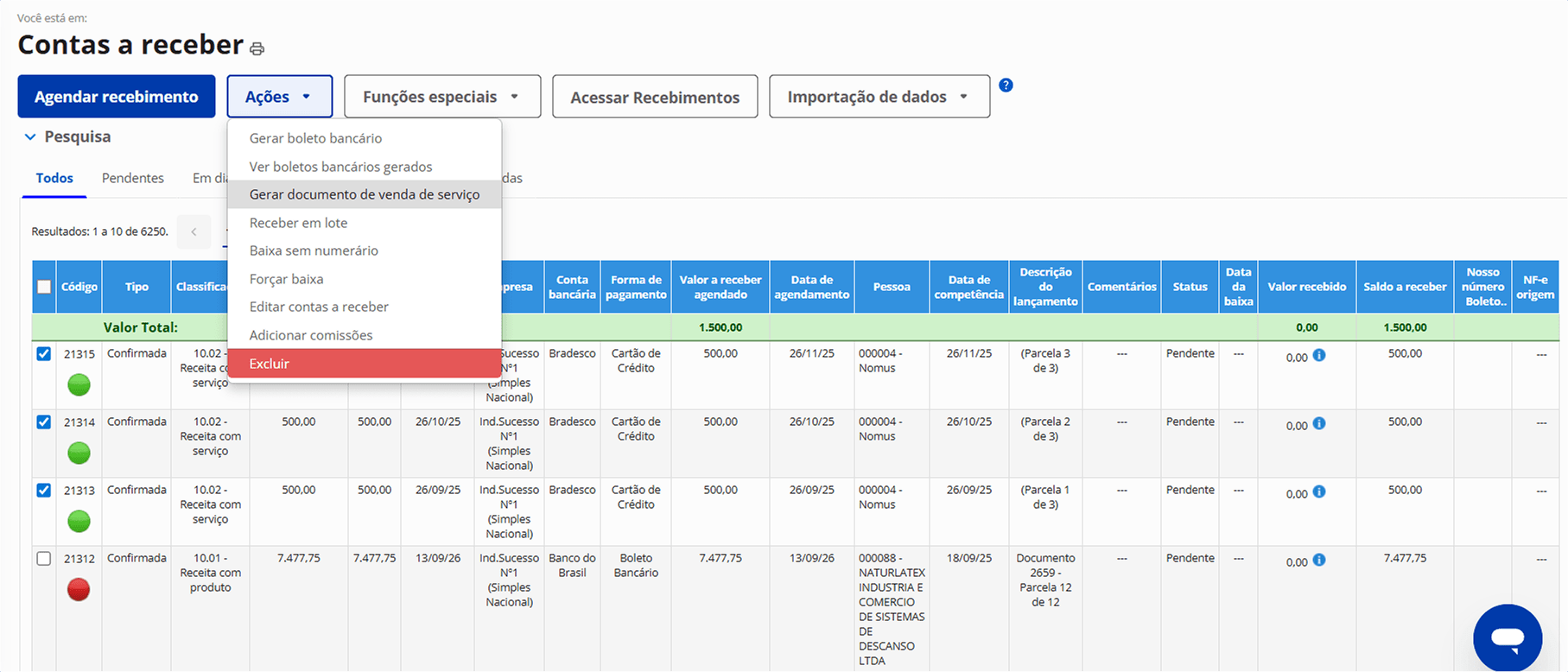Image resolution: width=1568 pixels, height=672 pixels.
Task: Toggle the select-all checkbox in table header
Action: click(44, 287)
